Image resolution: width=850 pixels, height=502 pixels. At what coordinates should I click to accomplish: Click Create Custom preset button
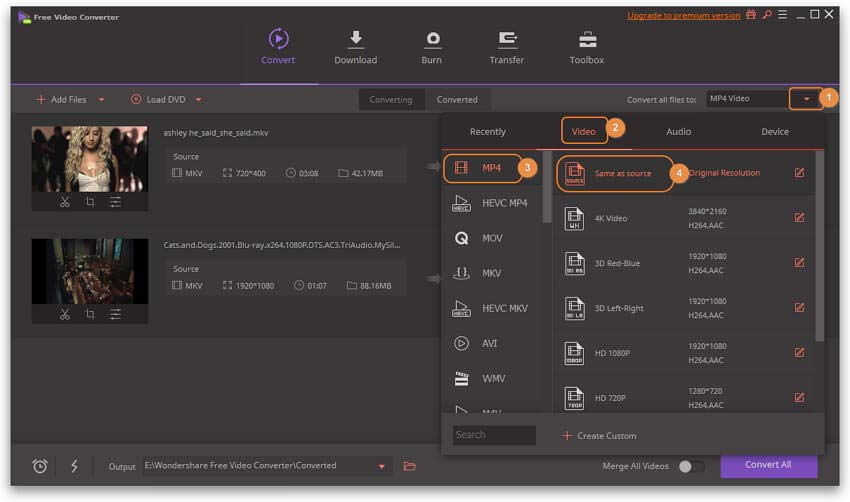pos(599,436)
